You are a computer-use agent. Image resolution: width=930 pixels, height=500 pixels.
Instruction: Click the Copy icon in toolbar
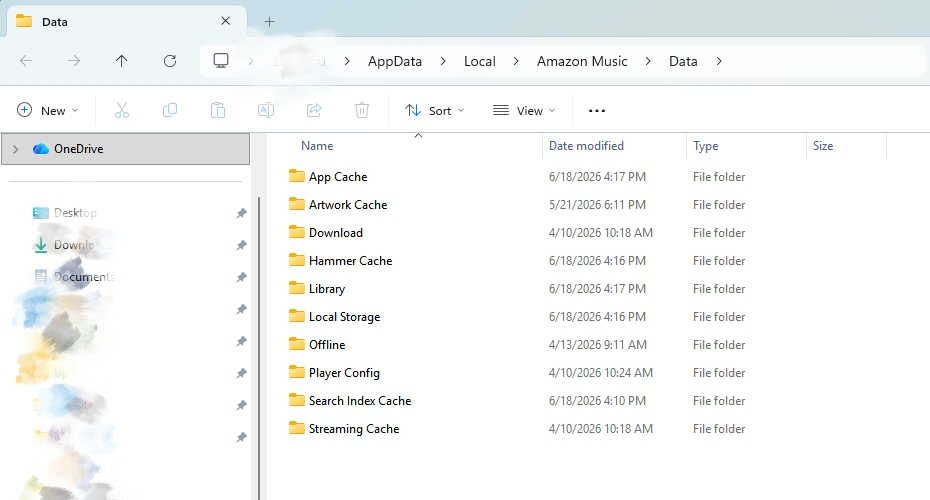(x=170, y=110)
